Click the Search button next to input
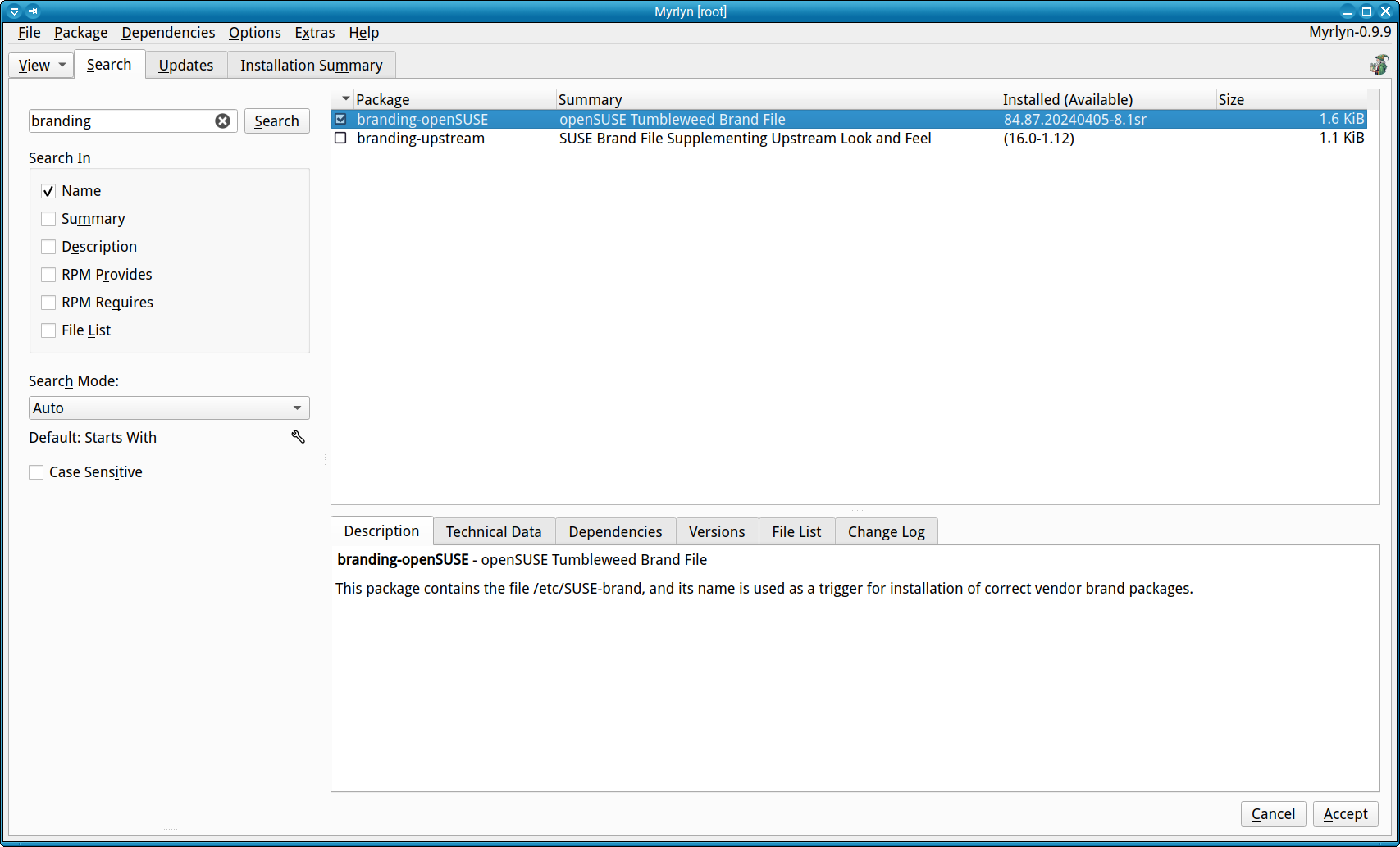This screenshot has height=847, width=1400. coord(276,121)
